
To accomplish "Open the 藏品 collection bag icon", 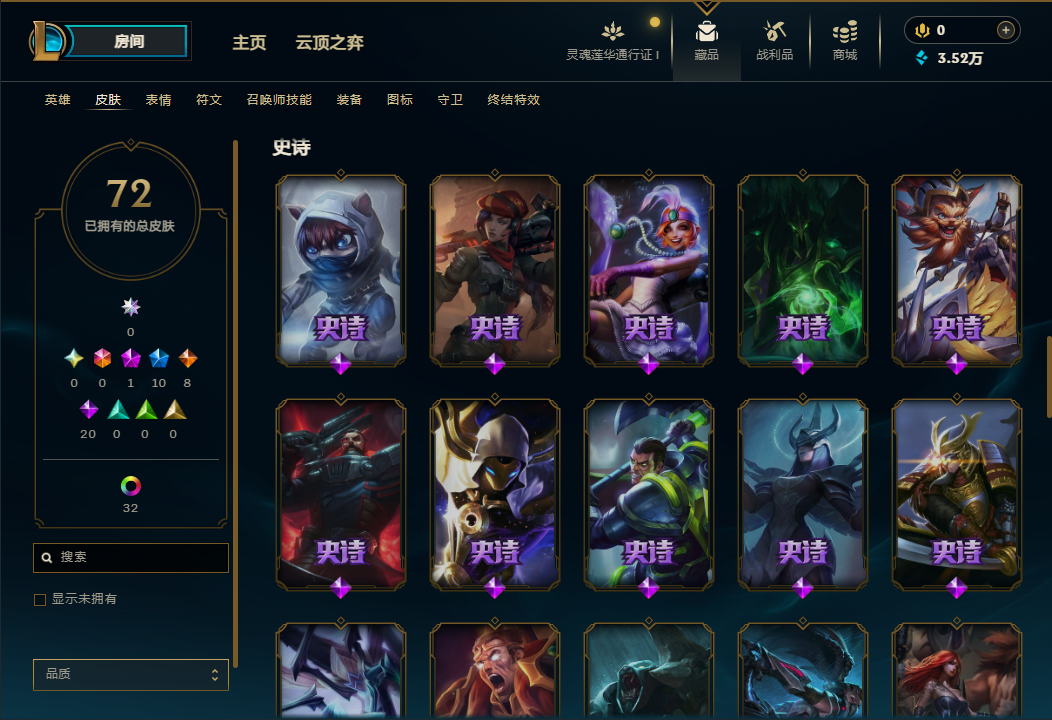I will pos(706,32).
